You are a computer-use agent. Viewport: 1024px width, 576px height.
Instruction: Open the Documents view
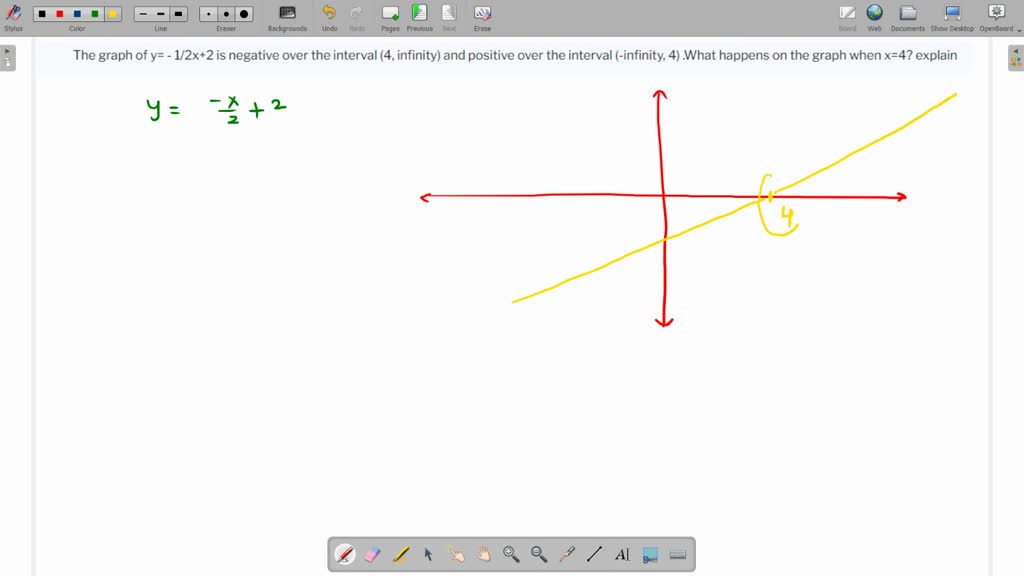point(908,18)
